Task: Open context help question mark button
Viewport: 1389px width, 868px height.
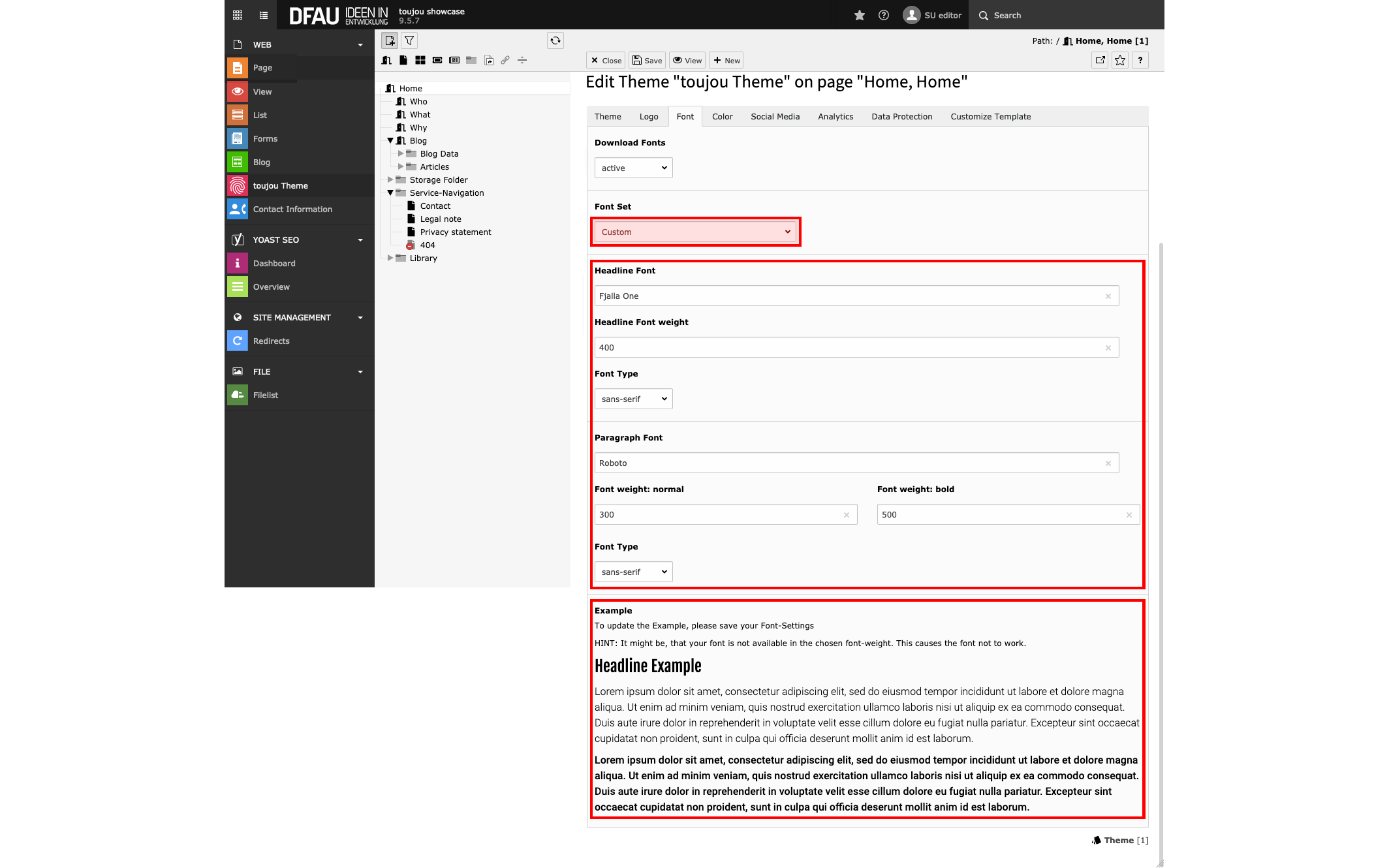Action: (x=1140, y=60)
